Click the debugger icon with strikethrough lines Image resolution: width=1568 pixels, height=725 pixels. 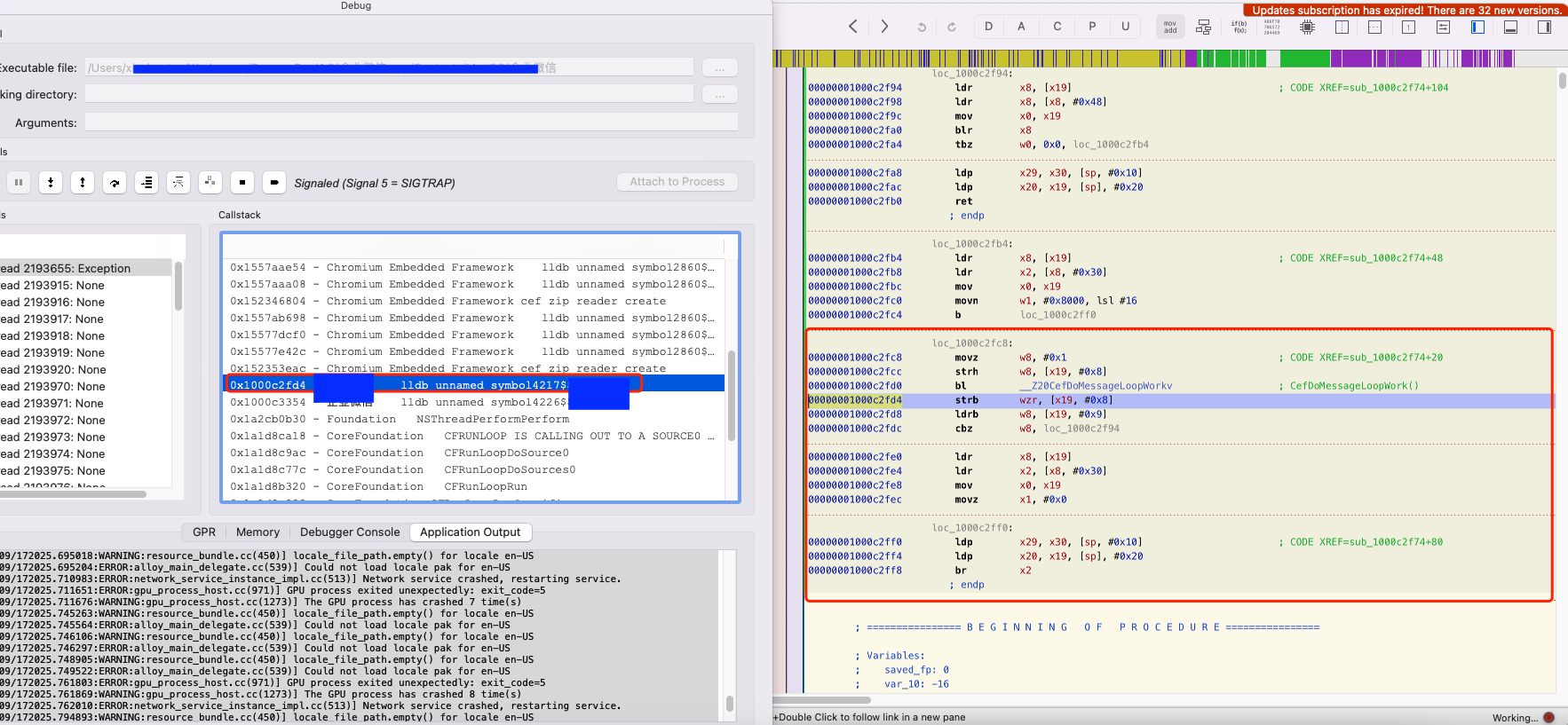[178, 182]
